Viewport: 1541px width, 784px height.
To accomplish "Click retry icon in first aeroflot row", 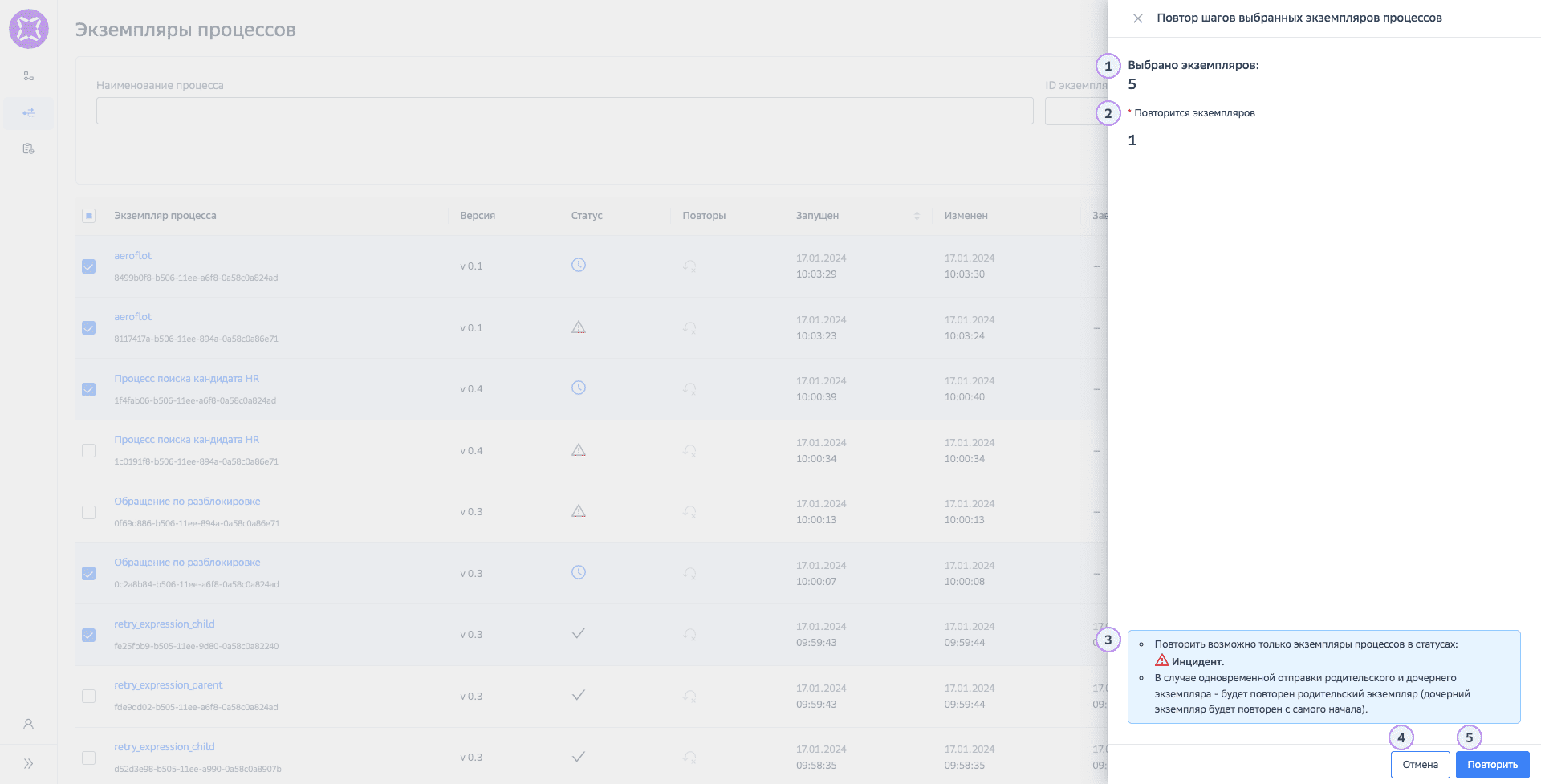I will (689, 266).
